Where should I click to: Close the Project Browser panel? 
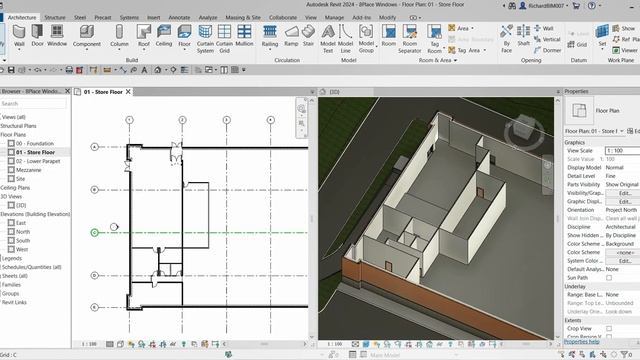67,91
